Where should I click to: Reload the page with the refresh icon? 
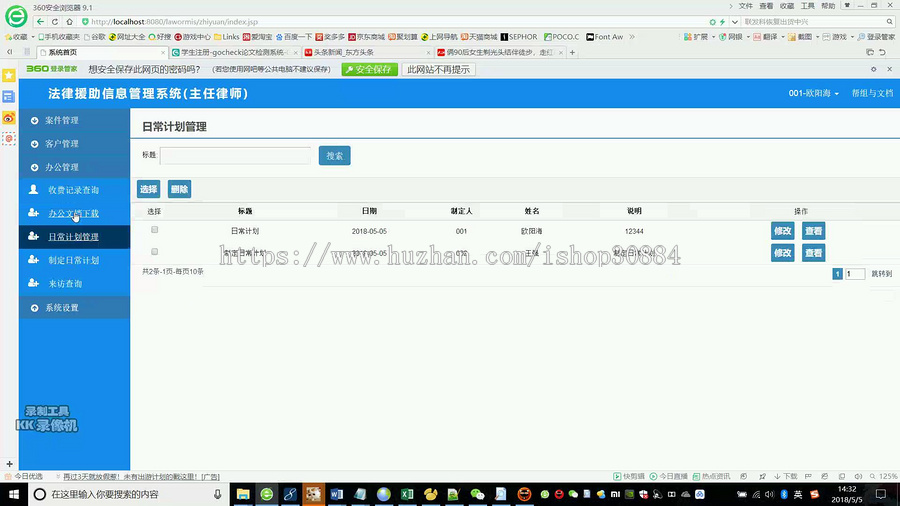(x=55, y=22)
